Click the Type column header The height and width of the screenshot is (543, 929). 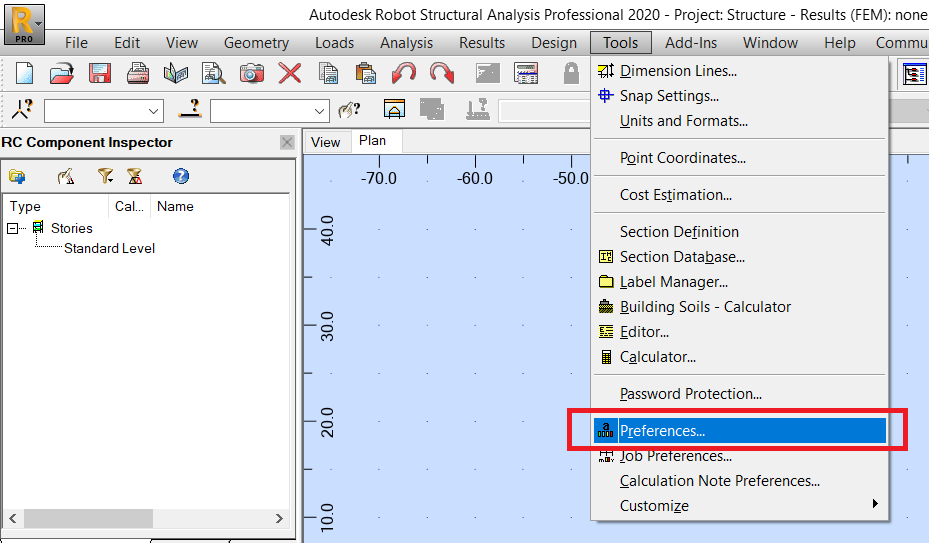pos(56,206)
